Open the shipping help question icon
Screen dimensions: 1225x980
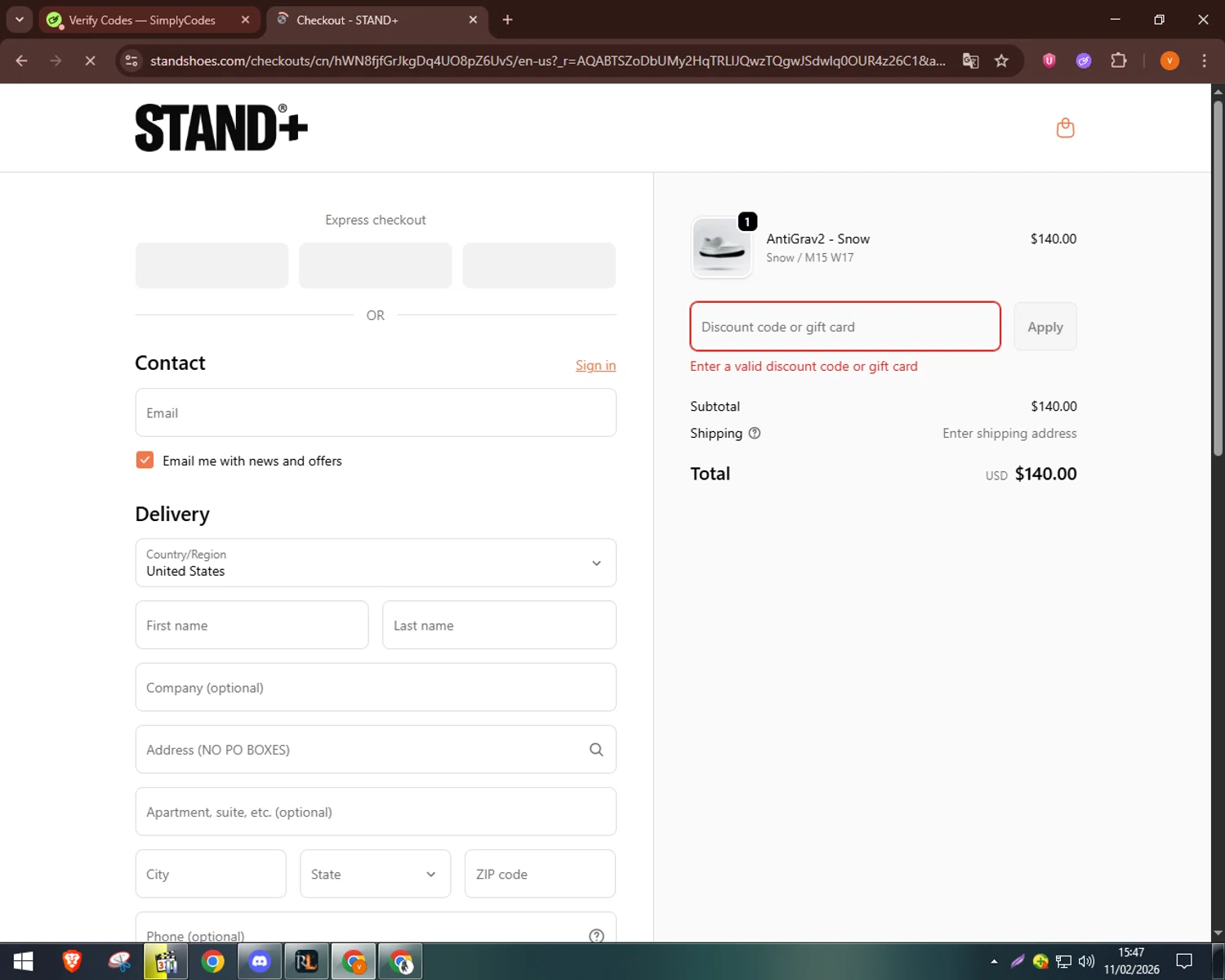coord(755,434)
